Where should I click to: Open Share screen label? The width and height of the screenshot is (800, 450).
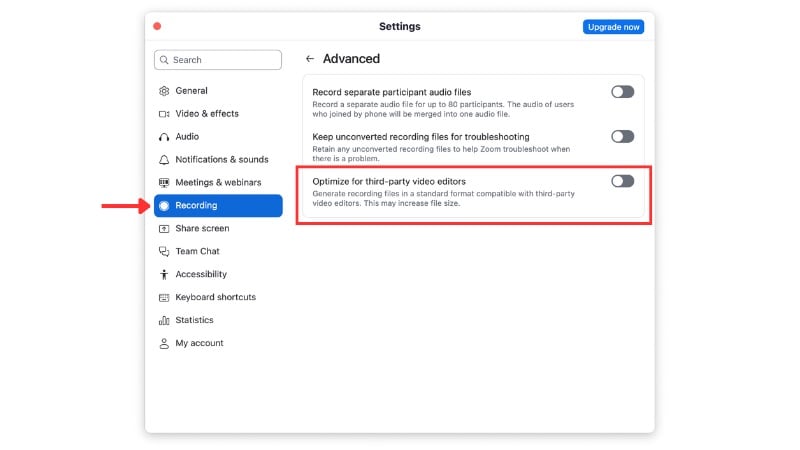[203, 229]
